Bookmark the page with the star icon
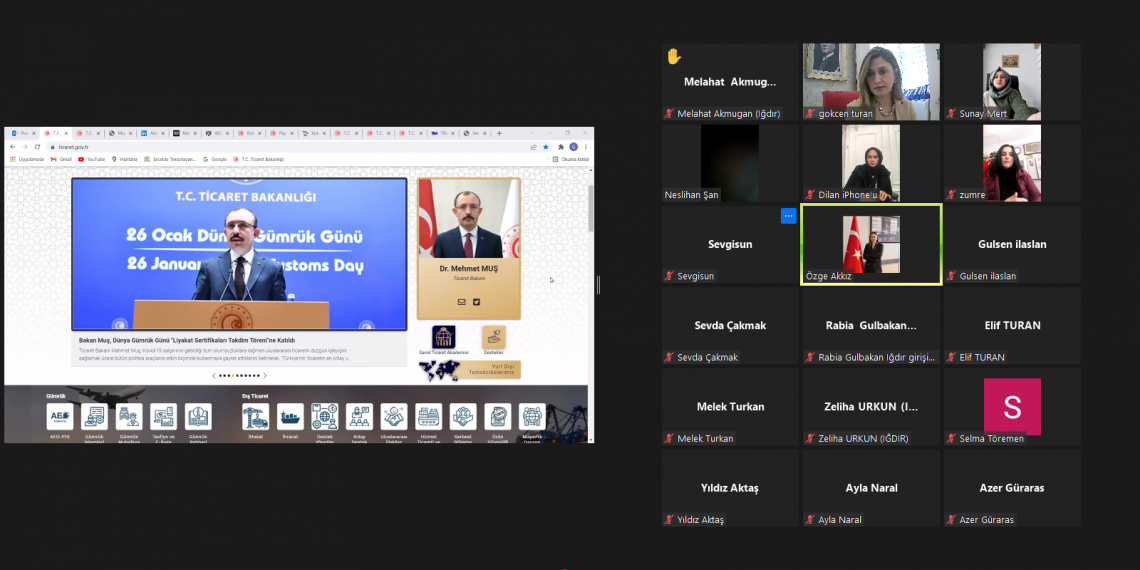Screen dimensions: 1140x570 [546, 147]
